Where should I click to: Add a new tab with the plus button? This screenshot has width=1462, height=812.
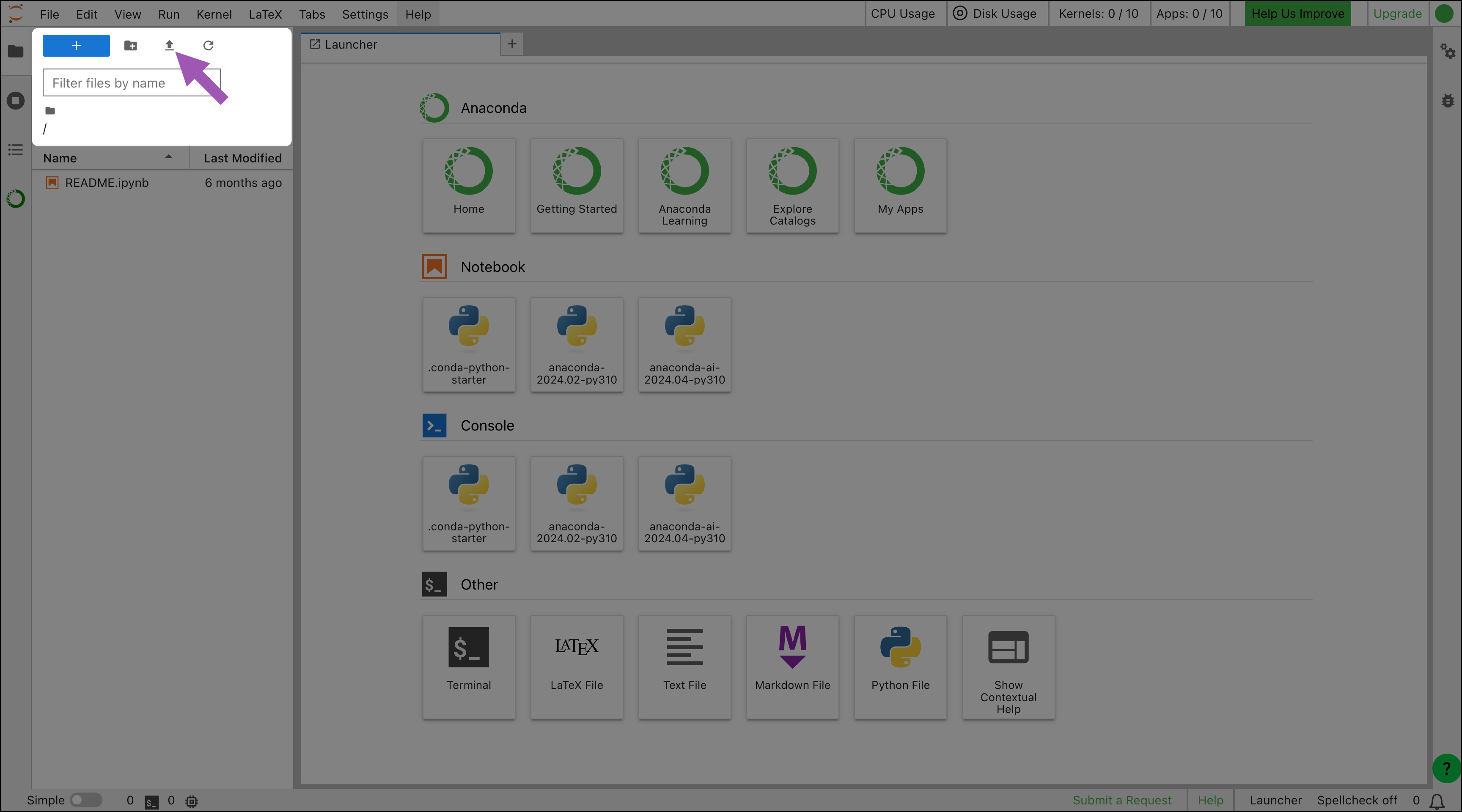coord(512,44)
